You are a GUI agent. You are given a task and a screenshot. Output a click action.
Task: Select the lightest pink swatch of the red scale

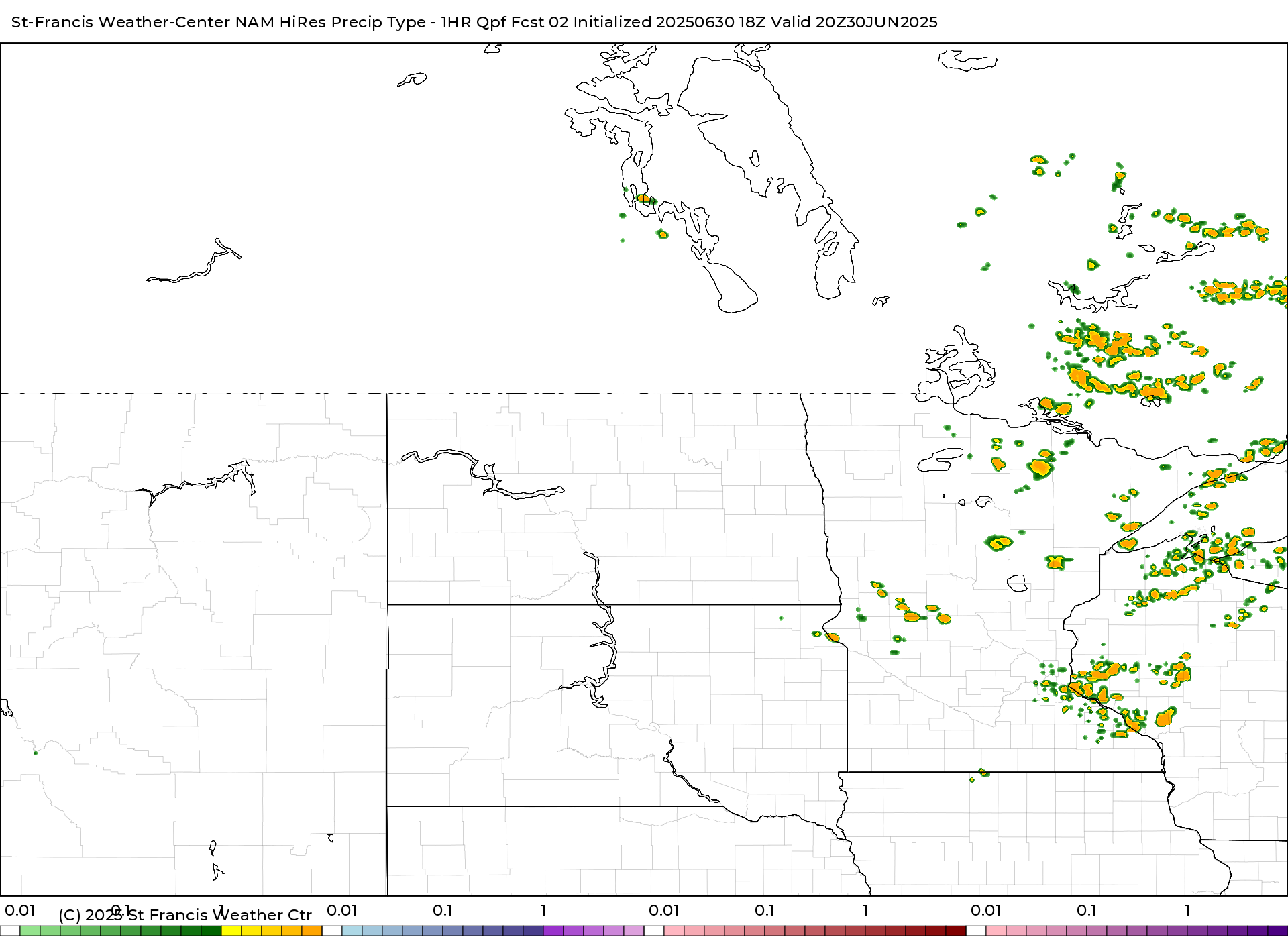[x=674, y=931]
